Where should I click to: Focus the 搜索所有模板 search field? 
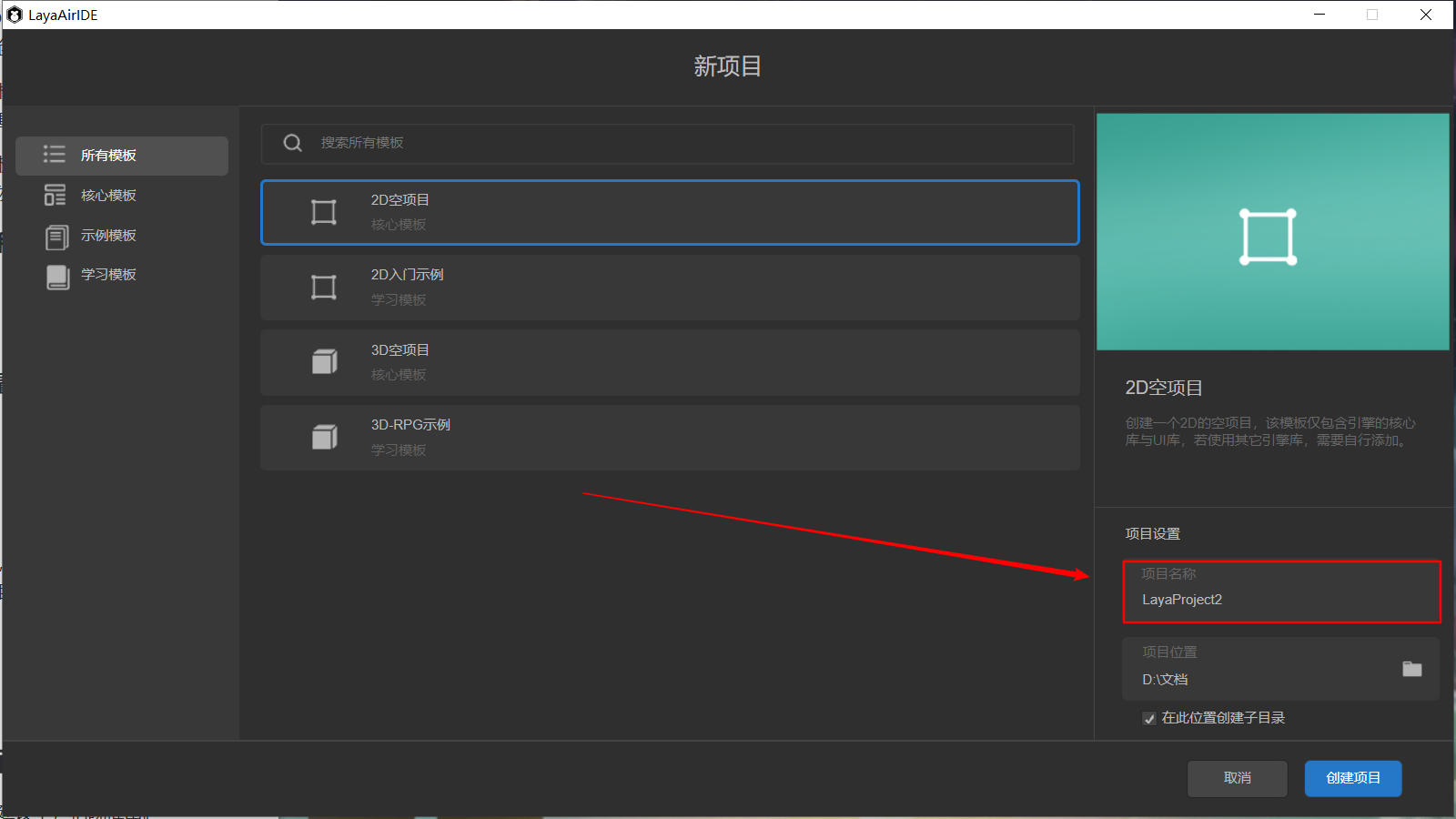coord(692,143)
